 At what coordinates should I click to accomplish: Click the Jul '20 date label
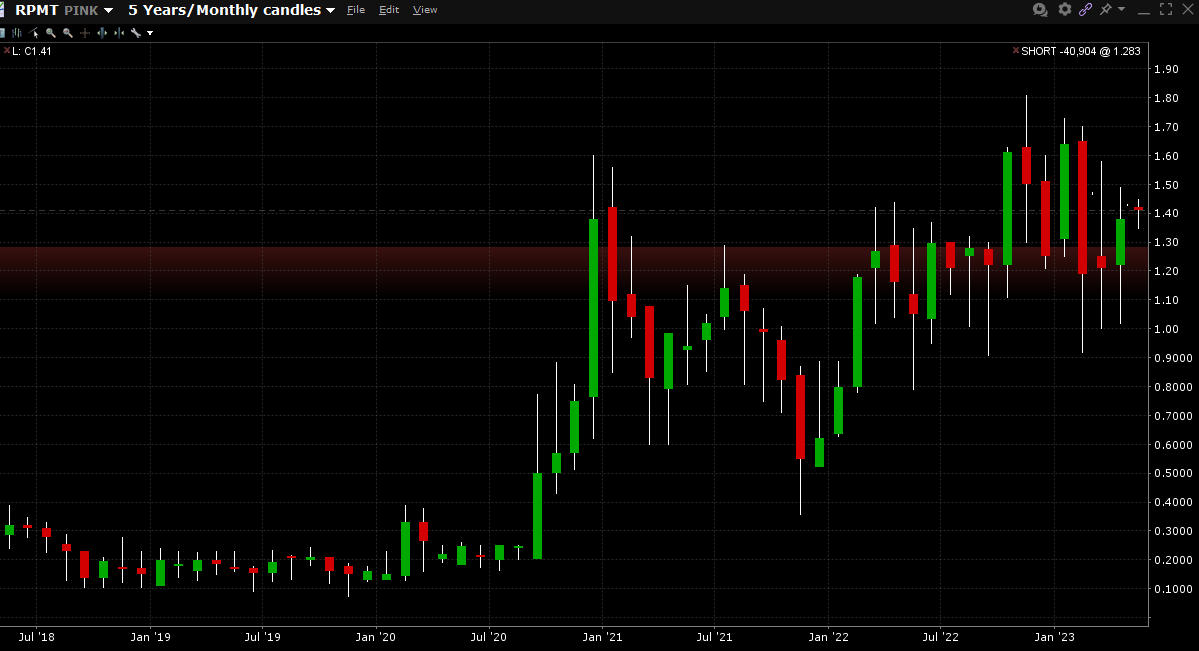pyautogui.click(x=488, y=636)
